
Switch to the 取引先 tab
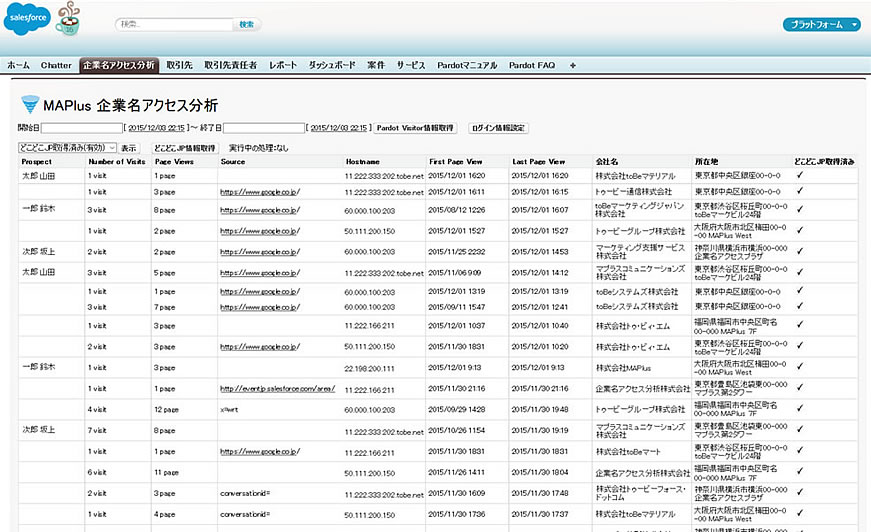click(x=179, y=66)
